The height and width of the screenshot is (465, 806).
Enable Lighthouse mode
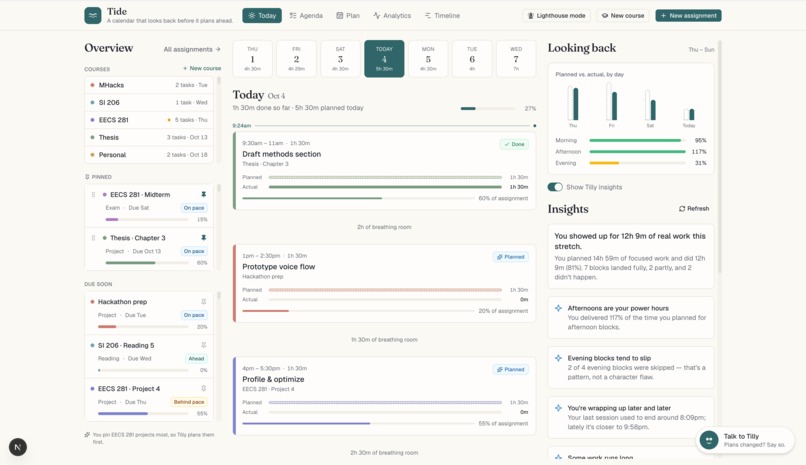tap(557, 15)
